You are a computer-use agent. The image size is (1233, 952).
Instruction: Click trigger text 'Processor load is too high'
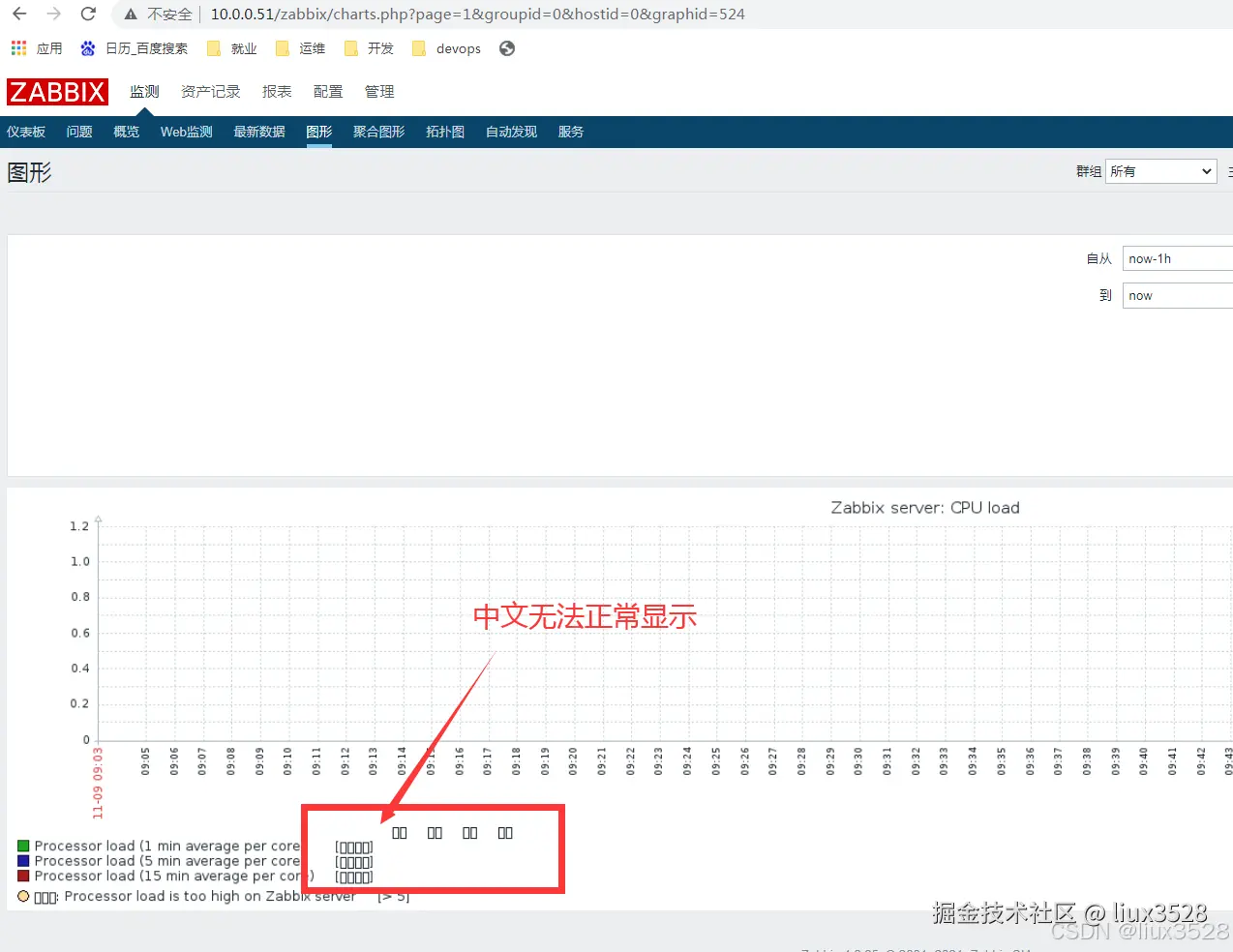pyautogui.click(x=144, y=897)
